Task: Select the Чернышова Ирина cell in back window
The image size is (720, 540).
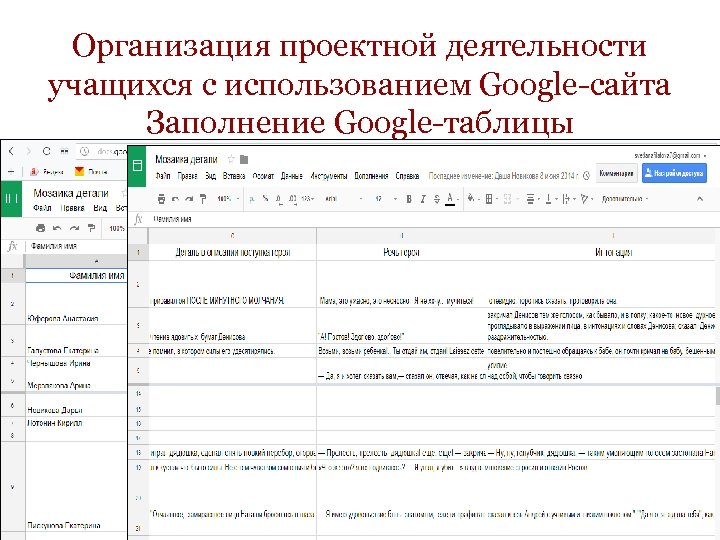Action: (x=76, y=363)
